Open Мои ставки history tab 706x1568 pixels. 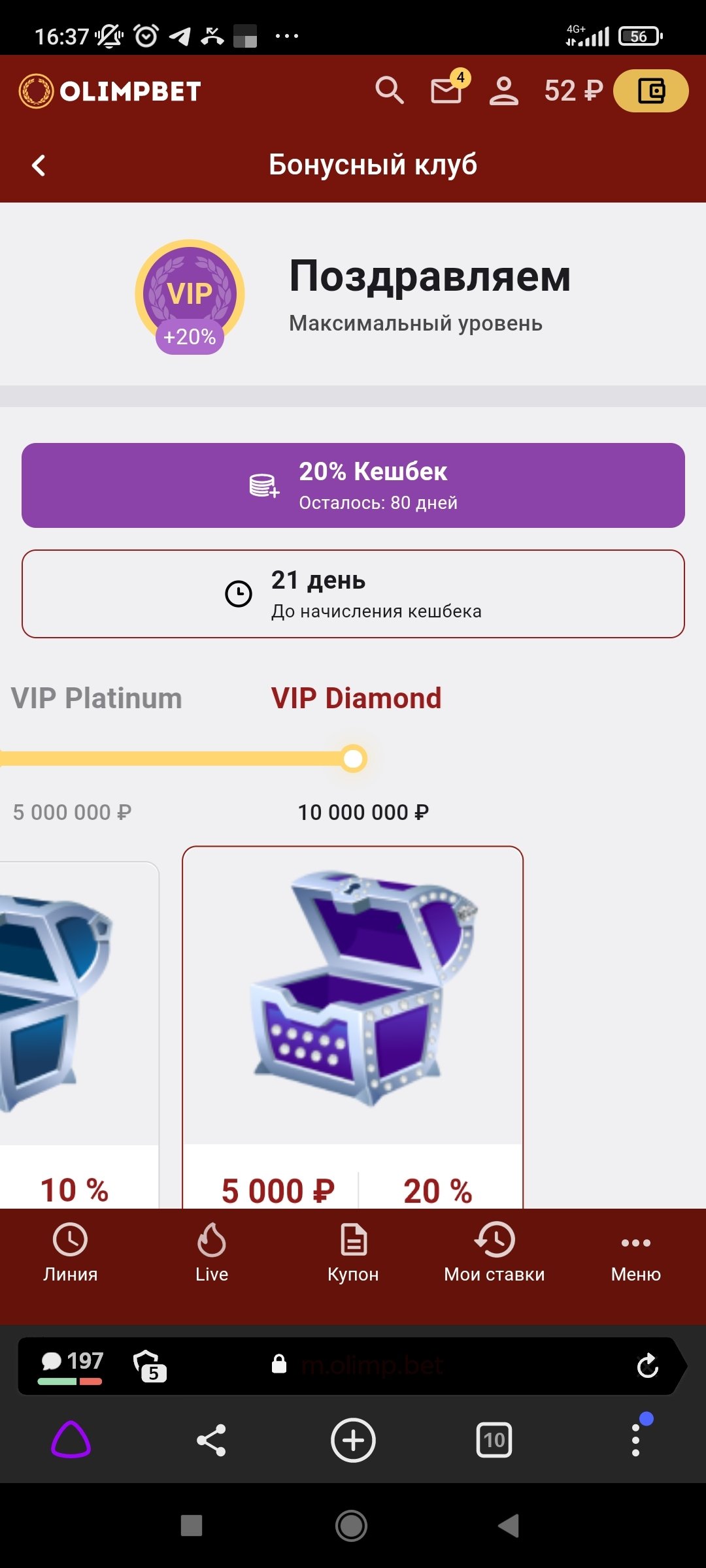point(494,1252)
